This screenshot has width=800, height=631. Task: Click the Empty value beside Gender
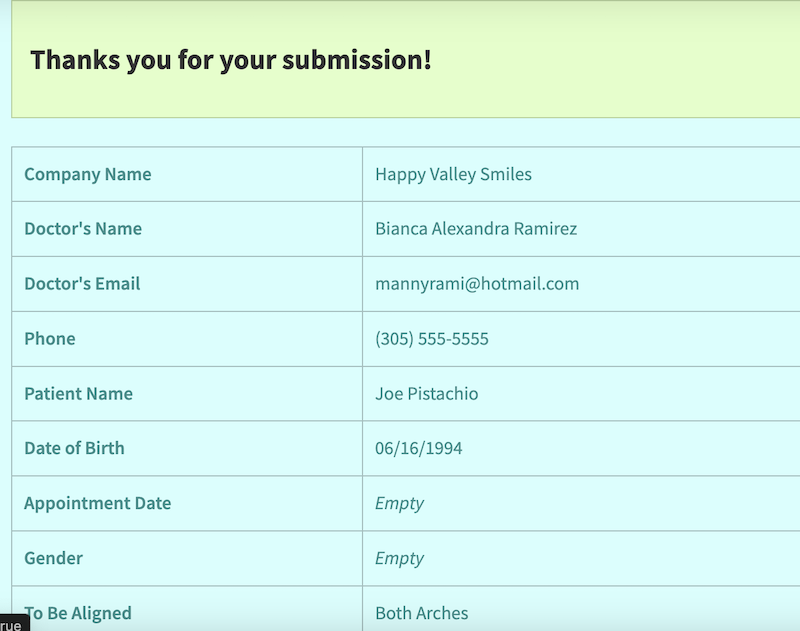coord(399,558)
